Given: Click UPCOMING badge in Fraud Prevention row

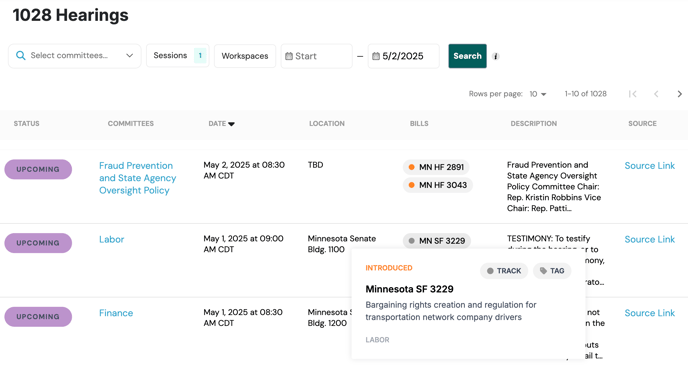Looking at the screenshot, I should click(x=38, y=169).
